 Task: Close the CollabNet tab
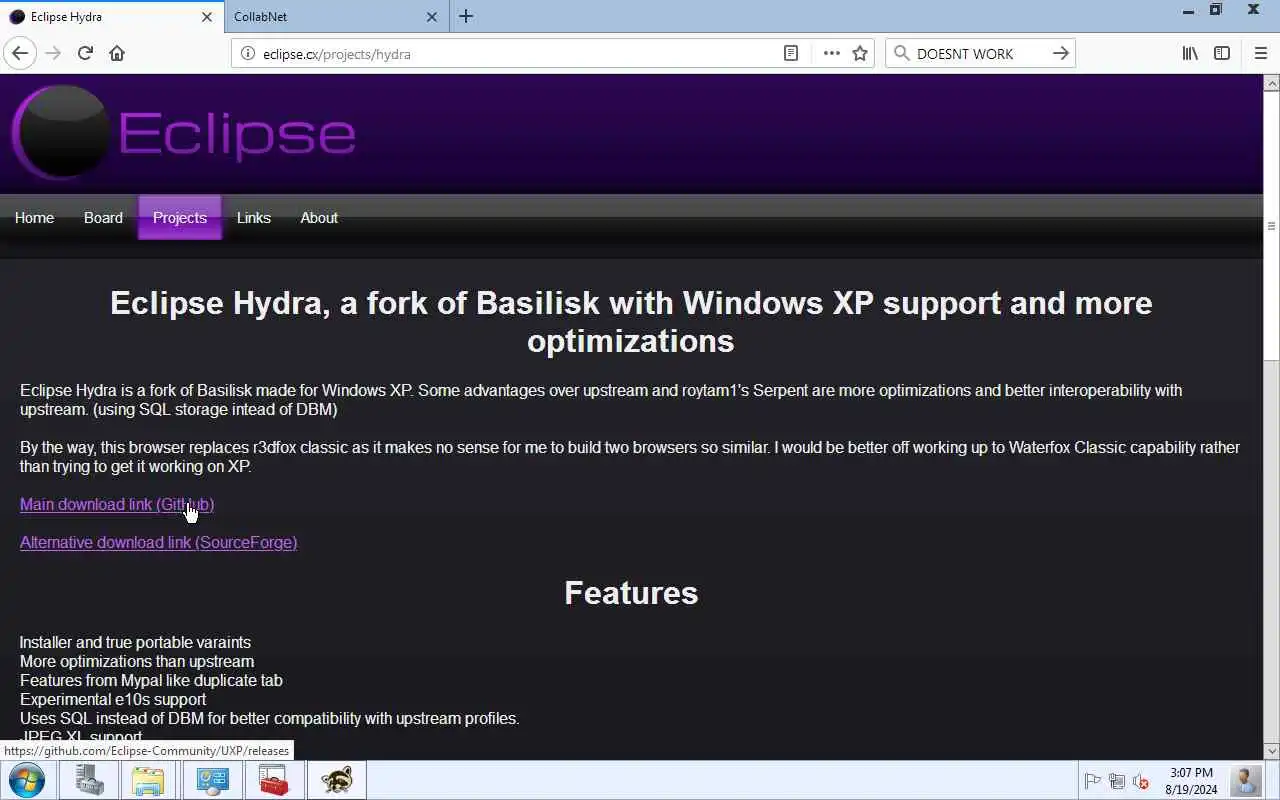[432, 17]
